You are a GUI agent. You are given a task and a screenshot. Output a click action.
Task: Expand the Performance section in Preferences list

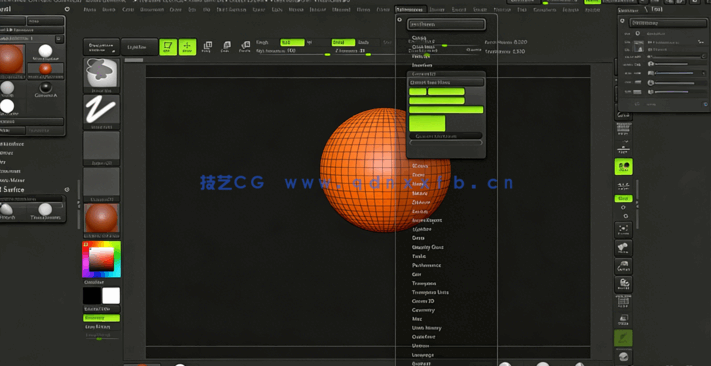[x=426, y=265]
